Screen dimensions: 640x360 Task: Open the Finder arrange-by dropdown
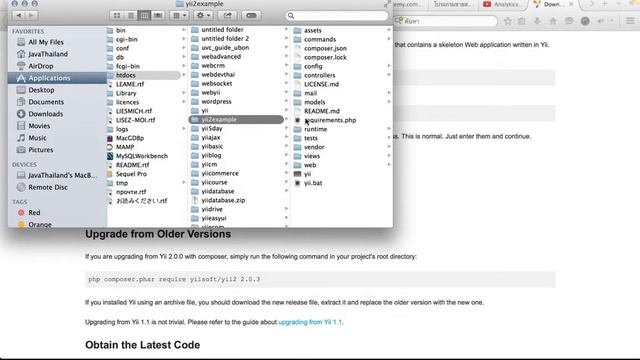[x=179, y=16]
